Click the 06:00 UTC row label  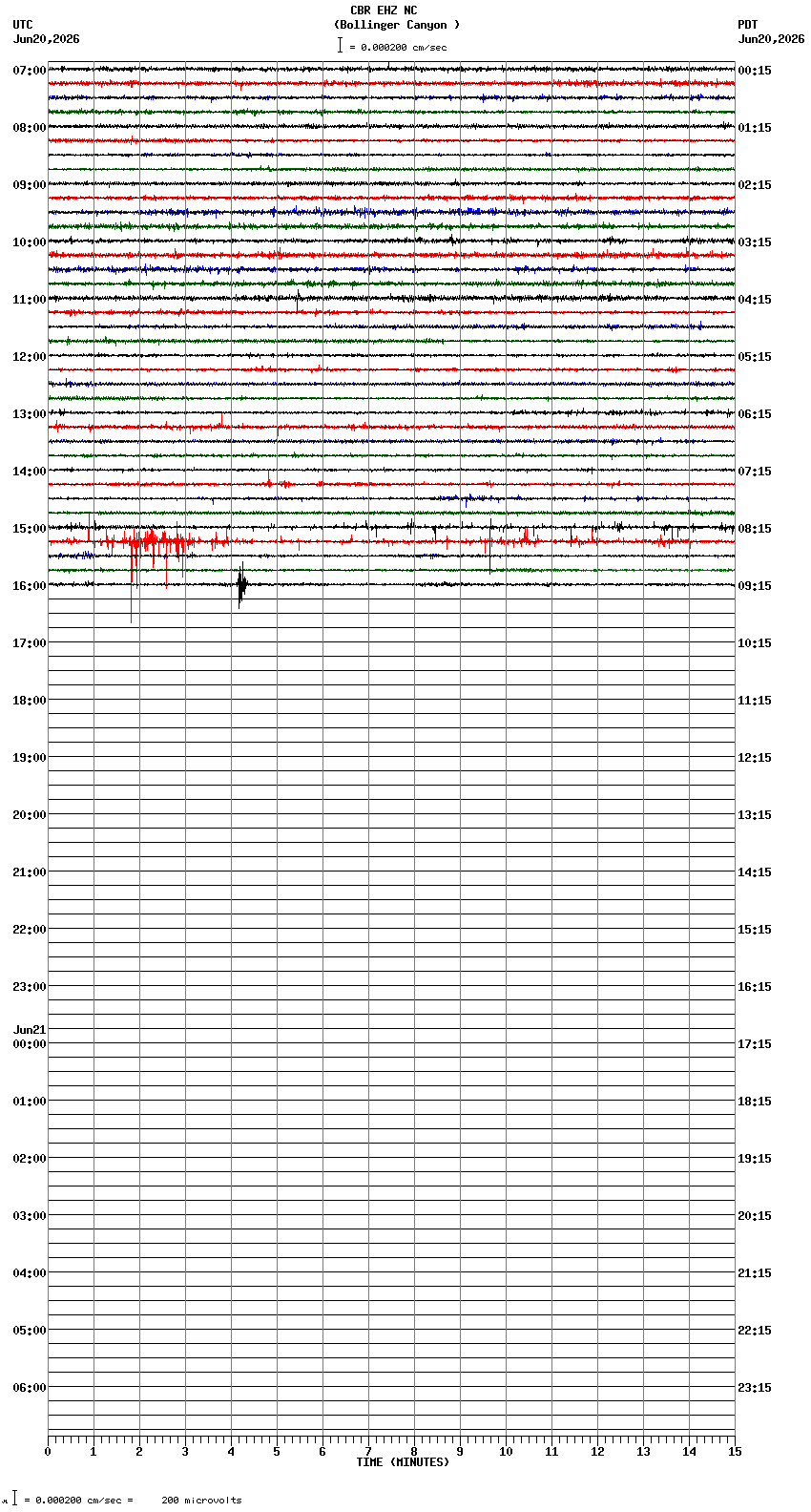pos(30,1388)
